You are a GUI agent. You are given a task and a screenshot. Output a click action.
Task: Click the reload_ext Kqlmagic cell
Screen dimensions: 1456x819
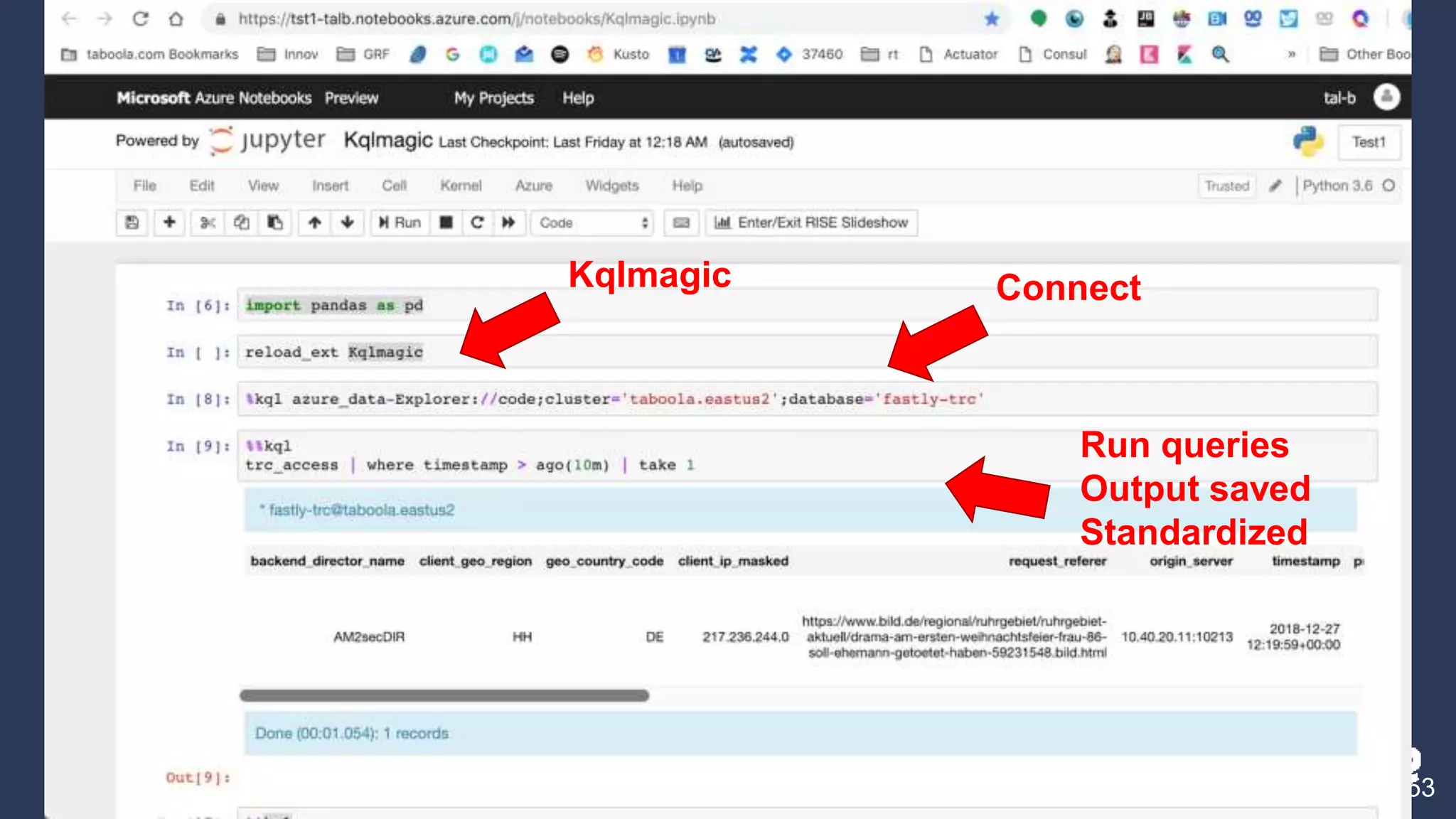point(808,352)
